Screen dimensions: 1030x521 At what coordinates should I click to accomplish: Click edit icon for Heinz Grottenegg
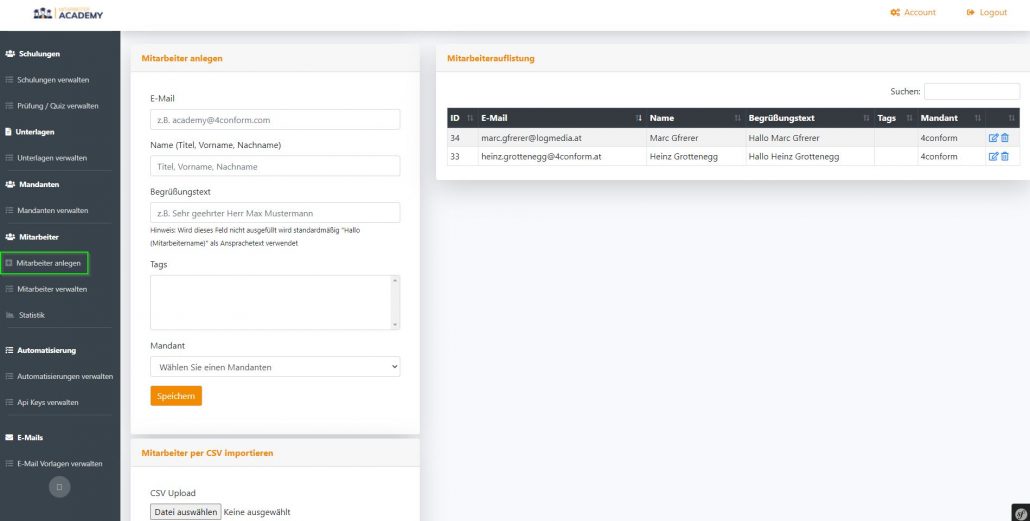(993, 157)
